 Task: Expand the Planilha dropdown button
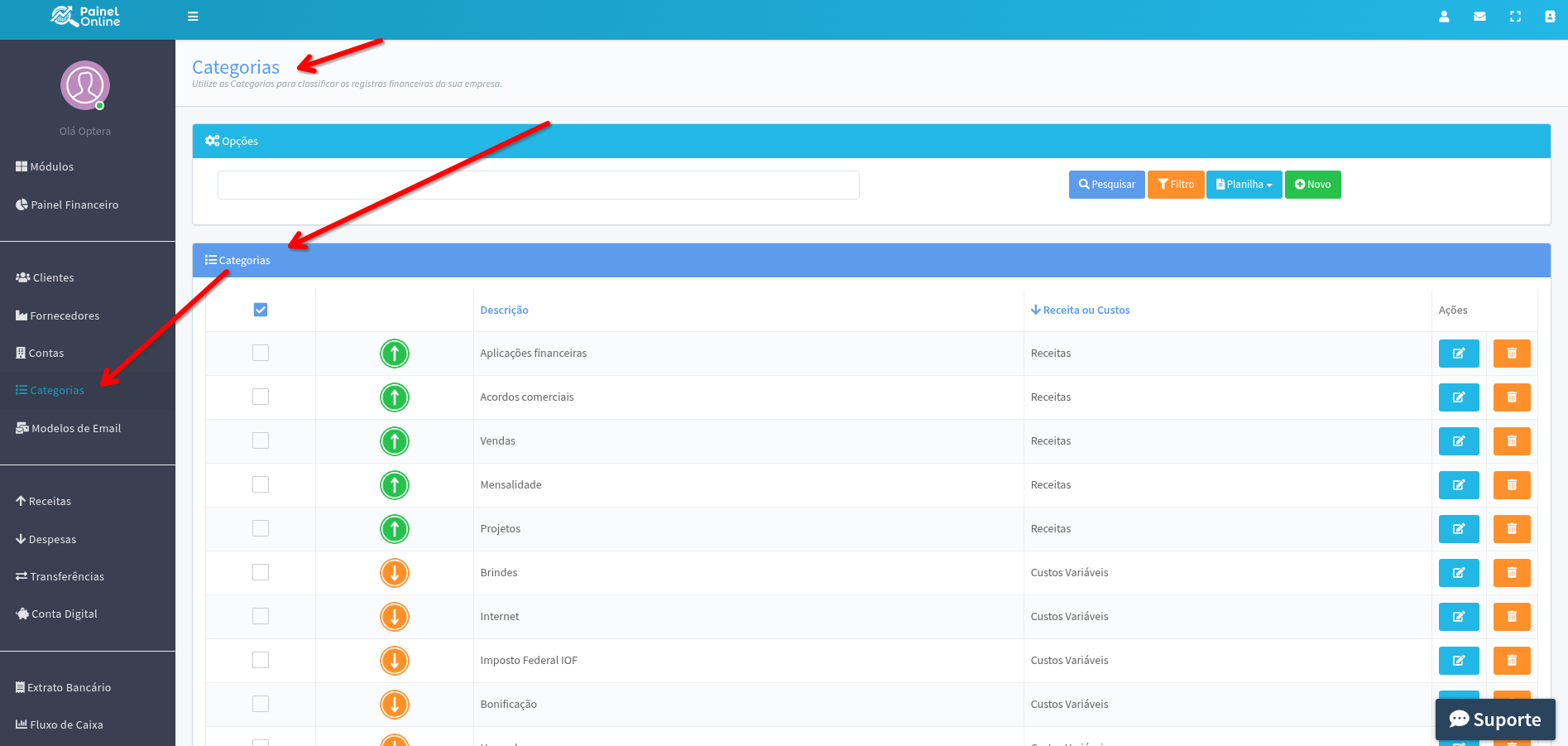1244,185
